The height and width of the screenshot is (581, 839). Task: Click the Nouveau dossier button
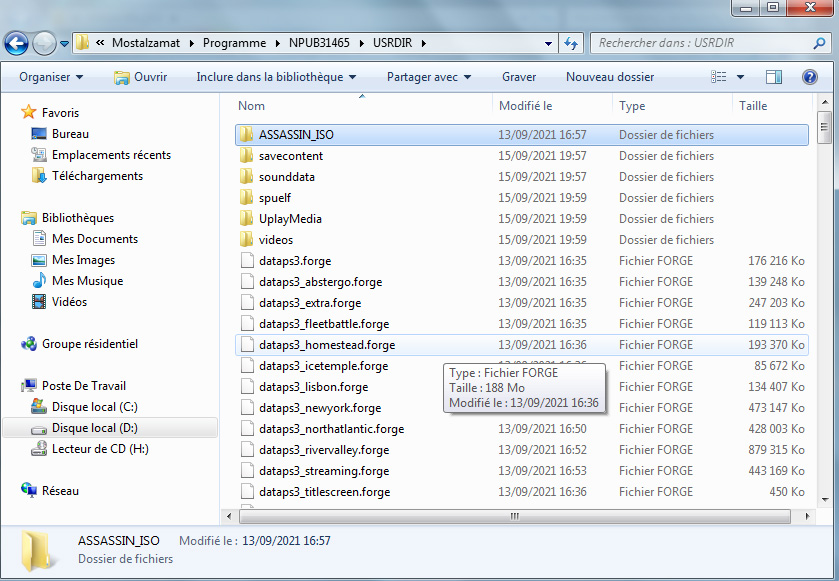click(x=609, y=77)
